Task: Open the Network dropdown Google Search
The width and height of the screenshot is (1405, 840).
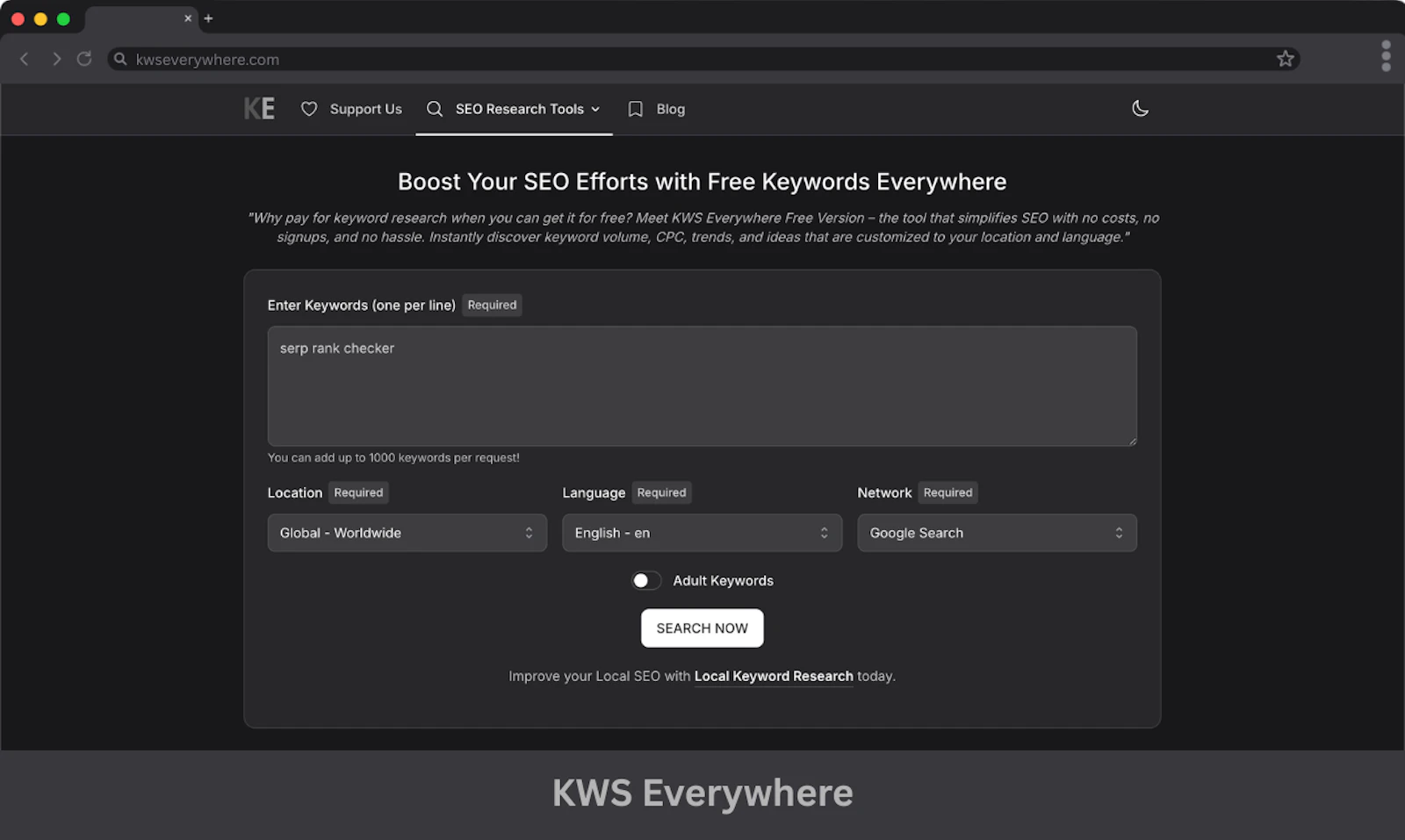Action: pyautogui.click(x=997, y=533)
